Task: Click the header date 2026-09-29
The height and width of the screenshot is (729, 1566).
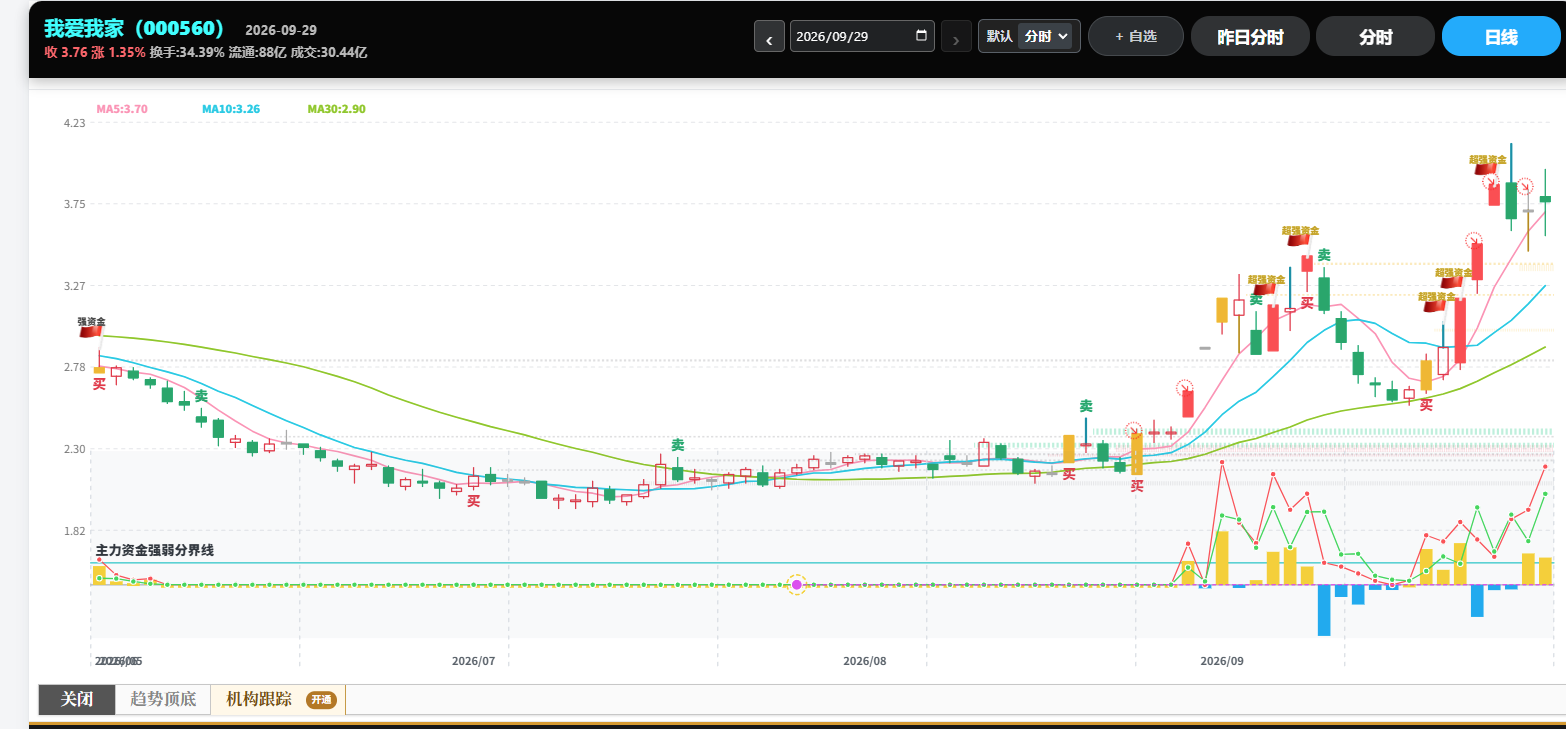Action: click(x=281, y=30)
